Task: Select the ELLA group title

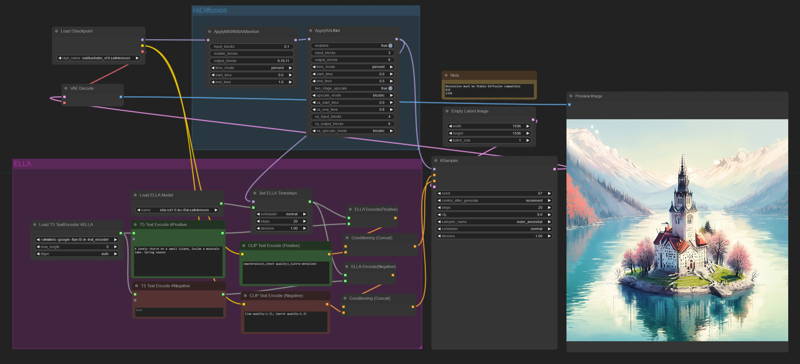Action: pyautogui.click(x=22, y=164)
